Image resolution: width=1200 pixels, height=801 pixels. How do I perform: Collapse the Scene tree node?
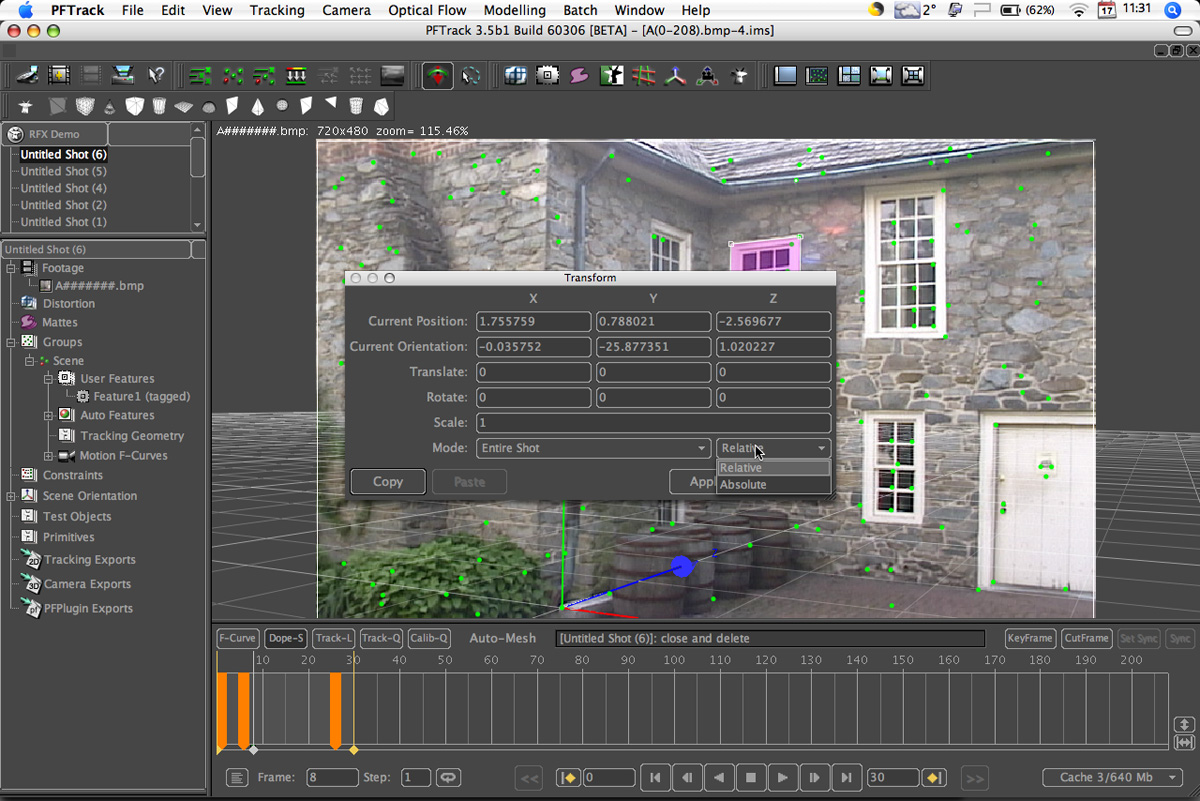[x=30, y=361]
